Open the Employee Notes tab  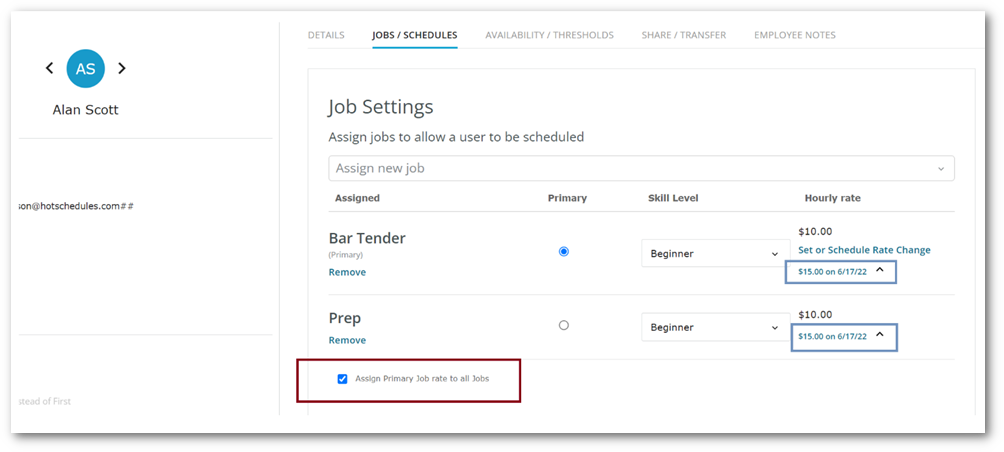[795, 35]
